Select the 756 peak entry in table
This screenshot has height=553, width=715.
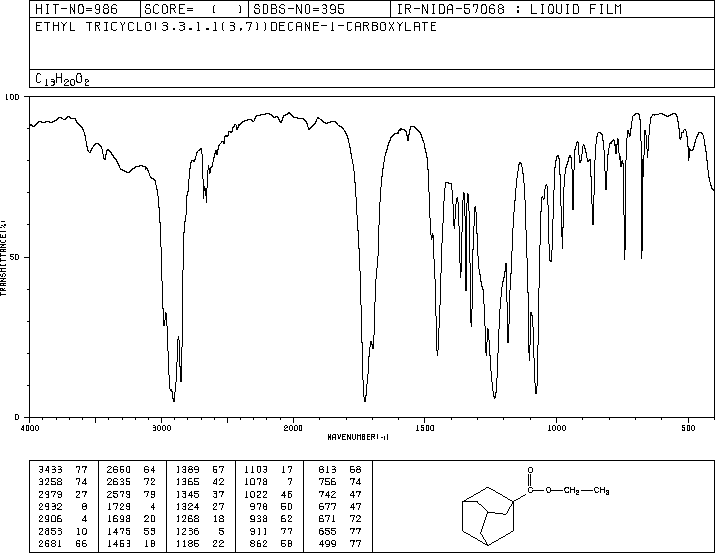[340, 481]
